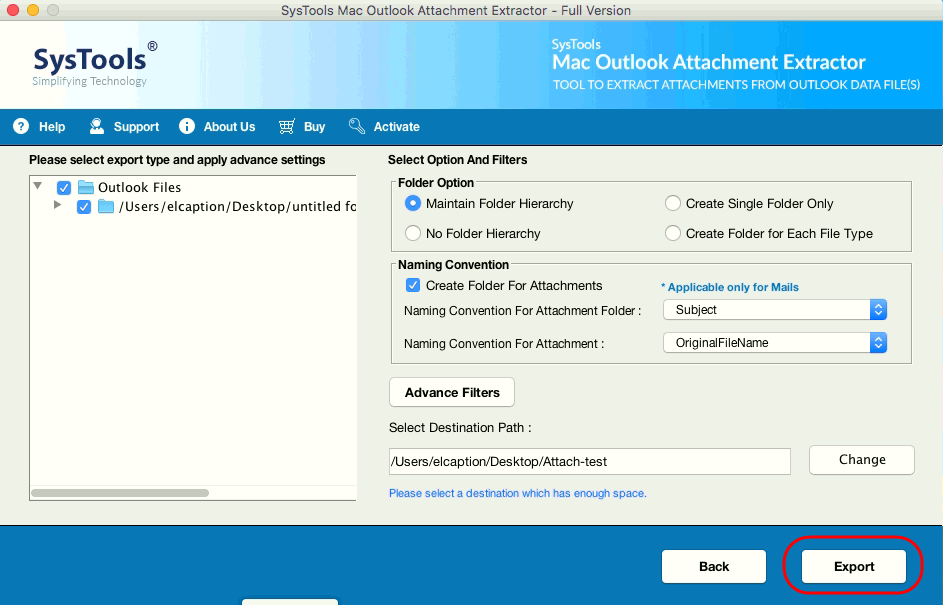Viewport: 943px width, 605px height.
Task: Click the Help question mark icon
Action: click(21, 126)
